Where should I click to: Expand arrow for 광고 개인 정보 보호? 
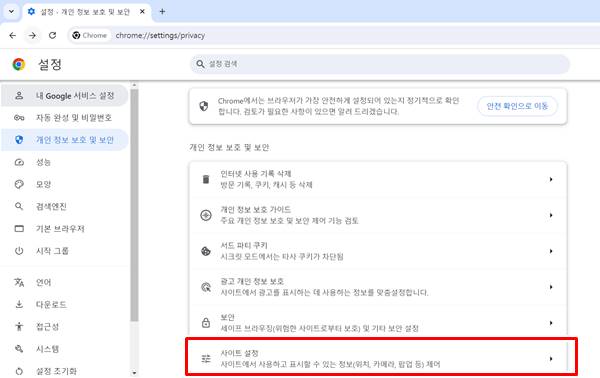551,287
